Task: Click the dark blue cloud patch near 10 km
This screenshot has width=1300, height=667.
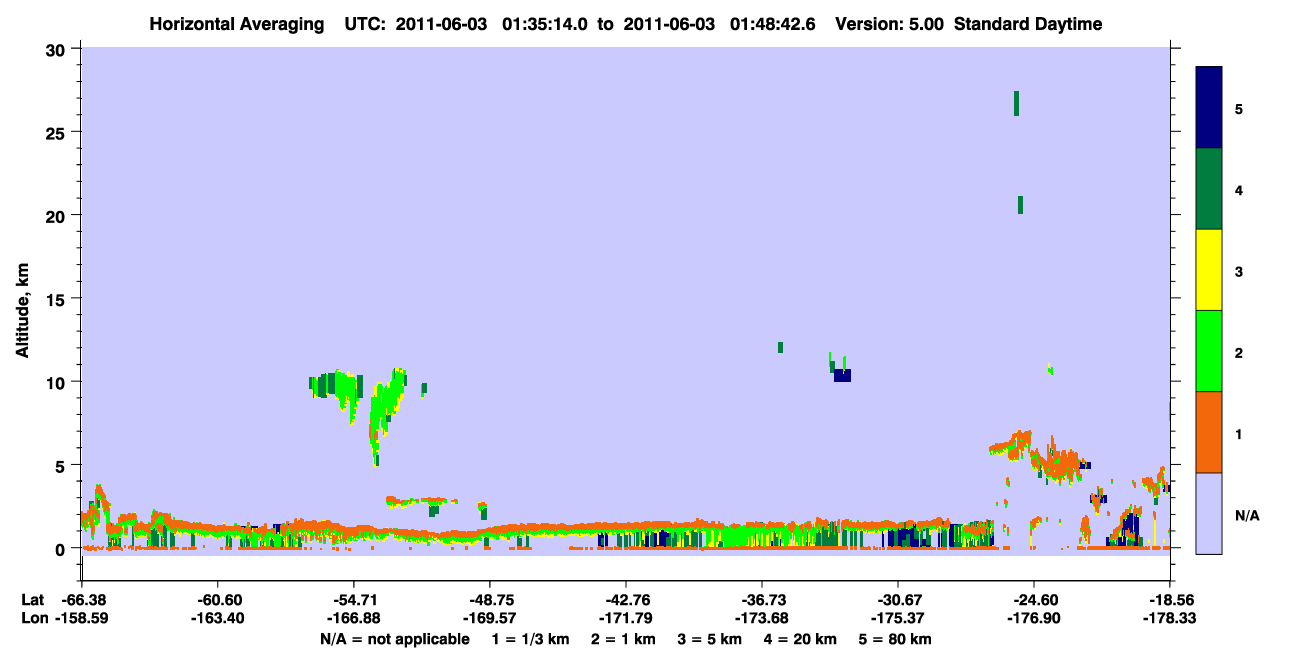Action: pos(842,375)
